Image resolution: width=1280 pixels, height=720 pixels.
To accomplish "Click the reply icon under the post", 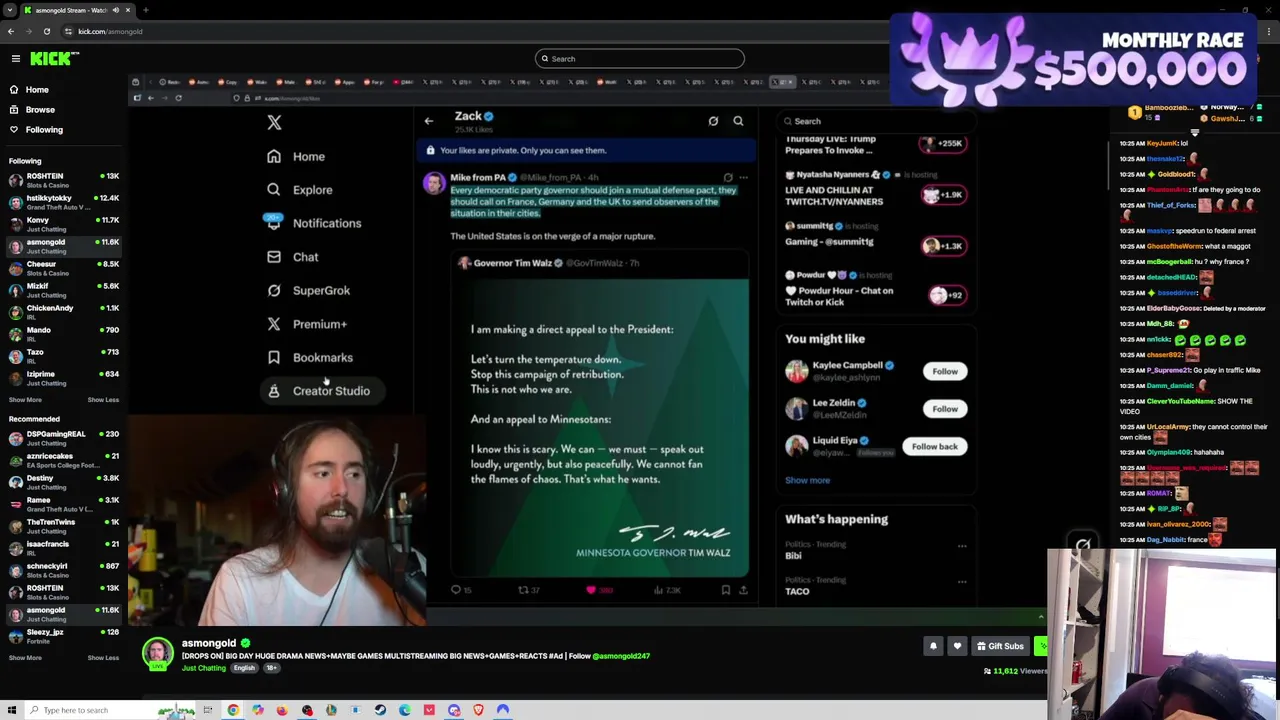I will (x=456, y=590).
